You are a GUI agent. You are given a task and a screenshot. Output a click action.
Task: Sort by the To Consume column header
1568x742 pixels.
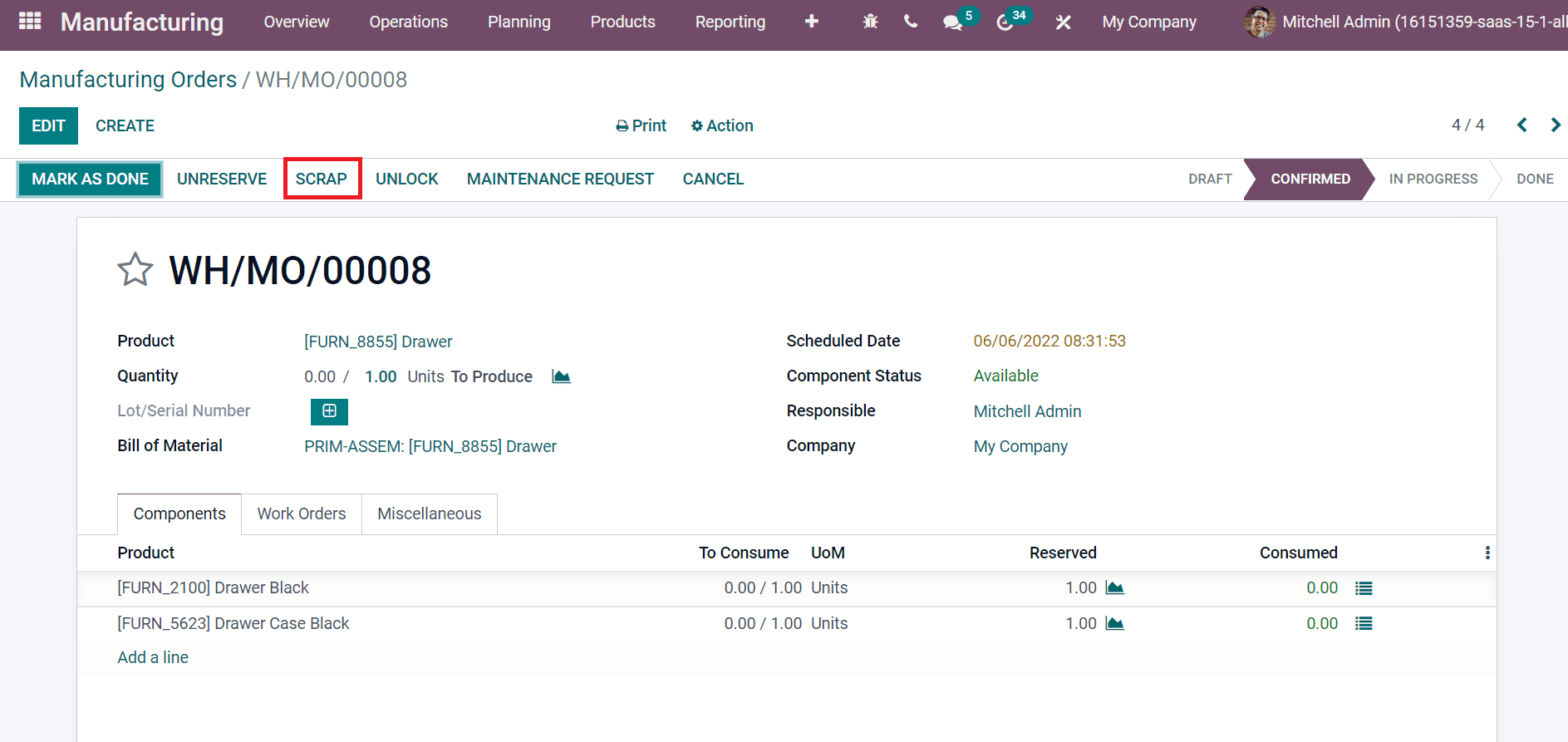(x=744, y=553)
